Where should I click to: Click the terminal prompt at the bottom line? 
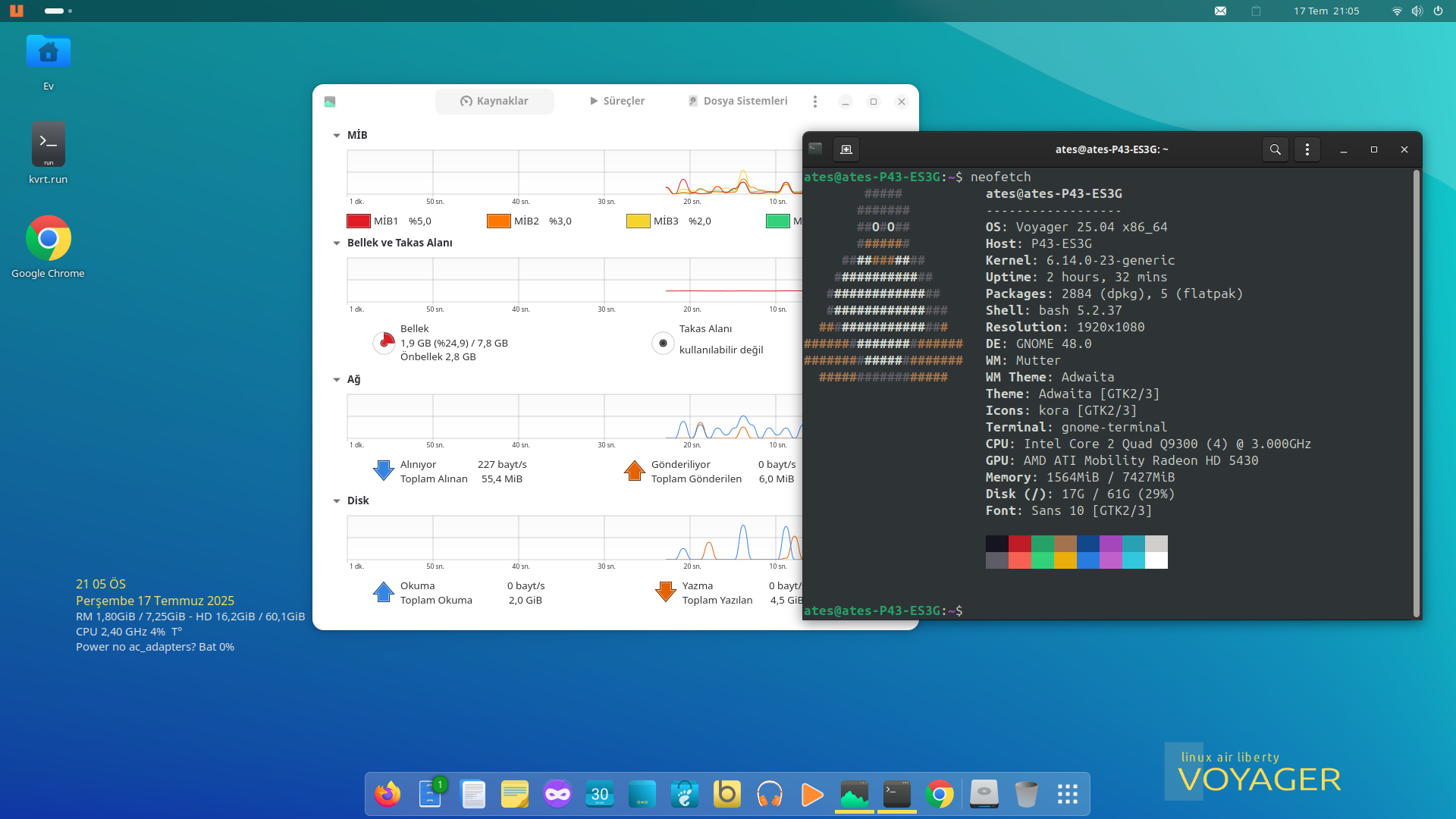tap(883, 610)
